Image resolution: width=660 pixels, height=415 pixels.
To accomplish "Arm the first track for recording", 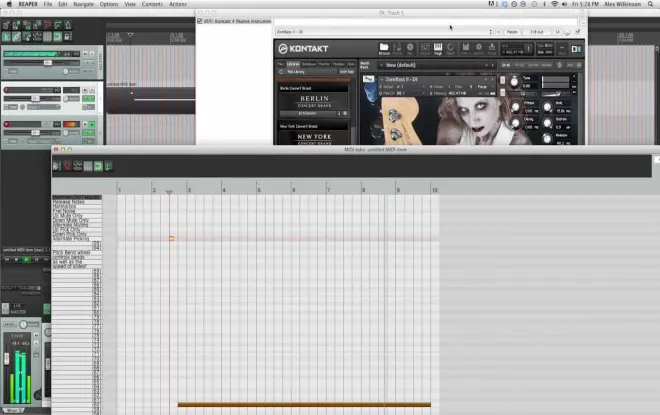I will coord(6,90).
